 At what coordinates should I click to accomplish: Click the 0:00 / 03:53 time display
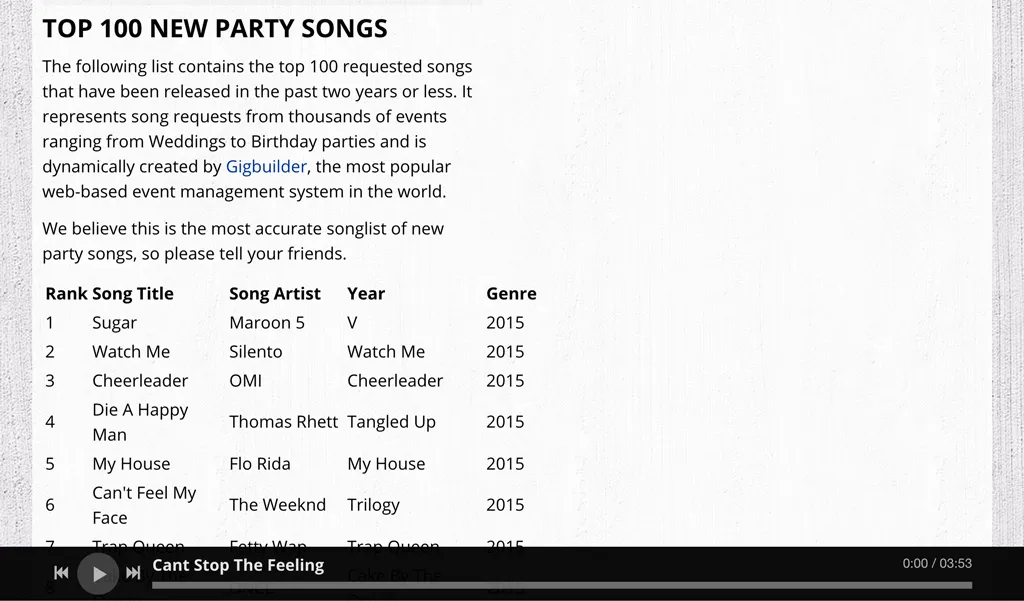pyautogui.click(x=937, y=563)
